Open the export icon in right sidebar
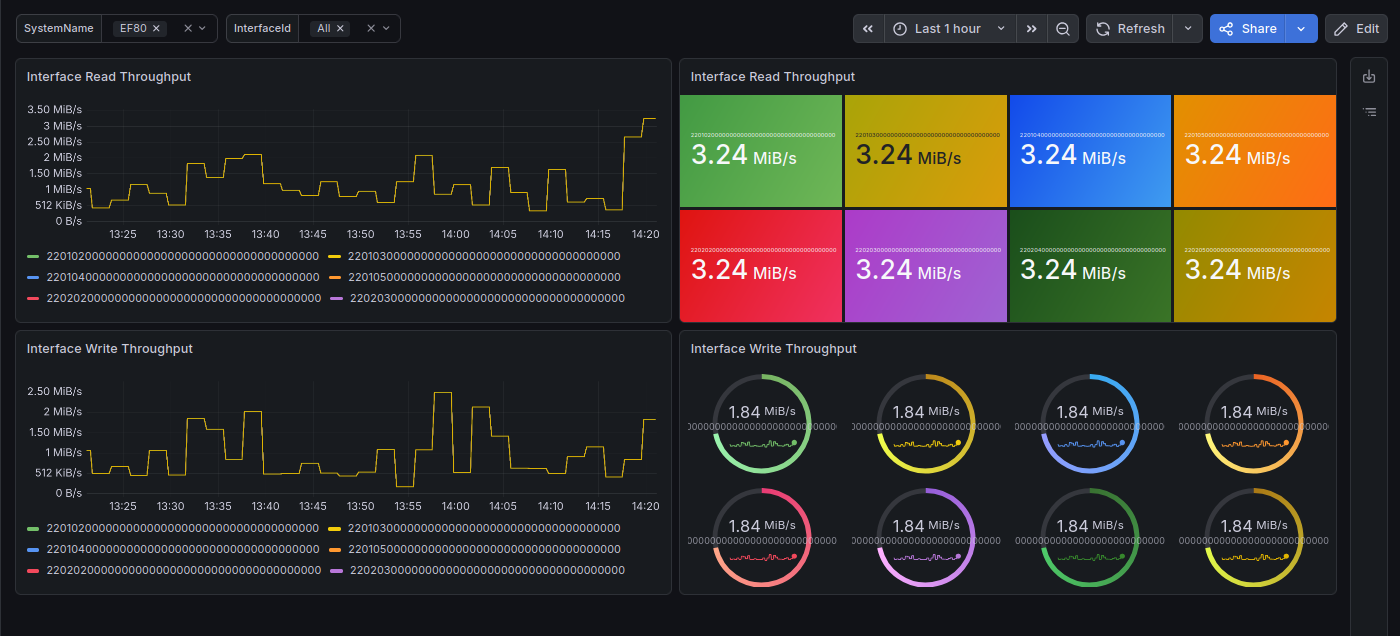1400x636 pixels. point(1370,77)
